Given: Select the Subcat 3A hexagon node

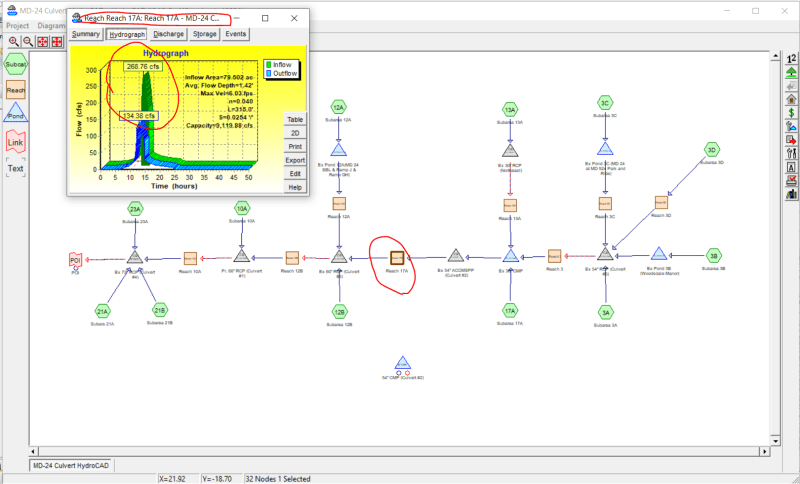Looking at the screenshot, I should 605,312.
